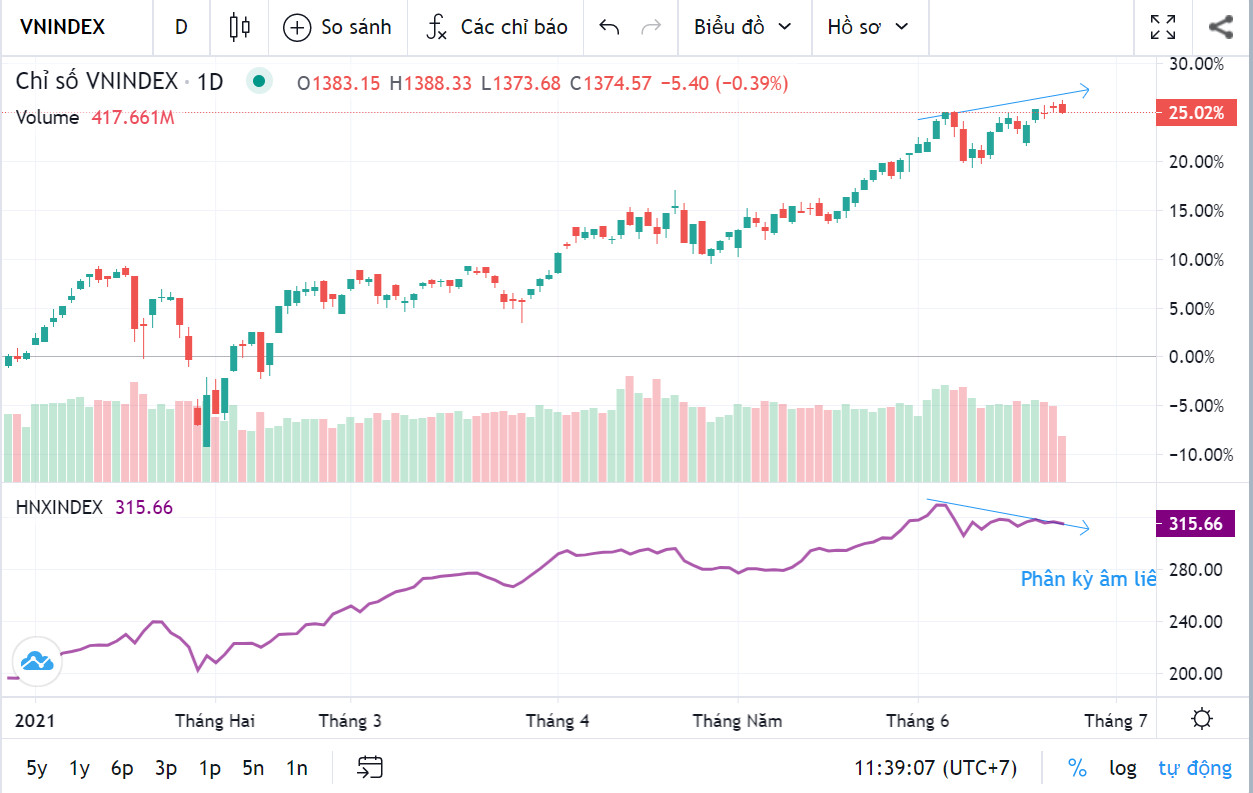Expand the Hồ sơ dropdown
The image size is (1253, 793).
pyautogui.click(x=868, y=27)
